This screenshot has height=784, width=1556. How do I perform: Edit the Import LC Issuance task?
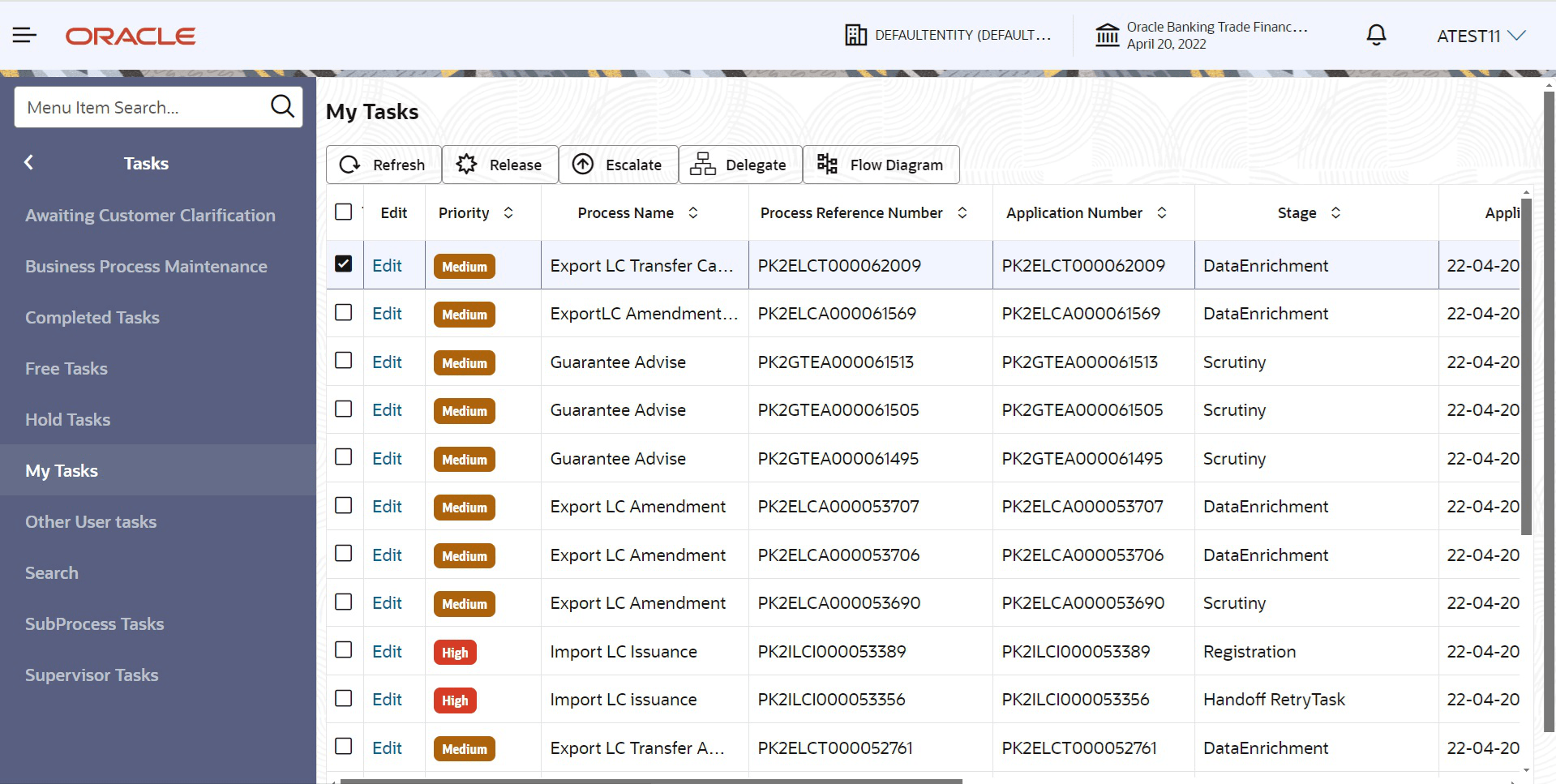tap(387, 651)
